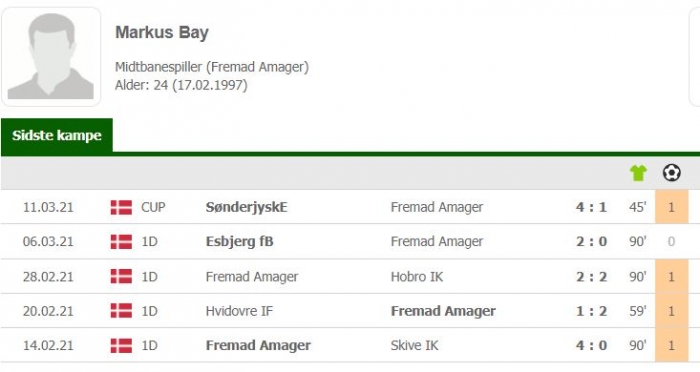Click the bold Fremad Amager in the Skive row
Image resolution: width=700 pixels, height=372 pixels.
[x=258, y=345]
